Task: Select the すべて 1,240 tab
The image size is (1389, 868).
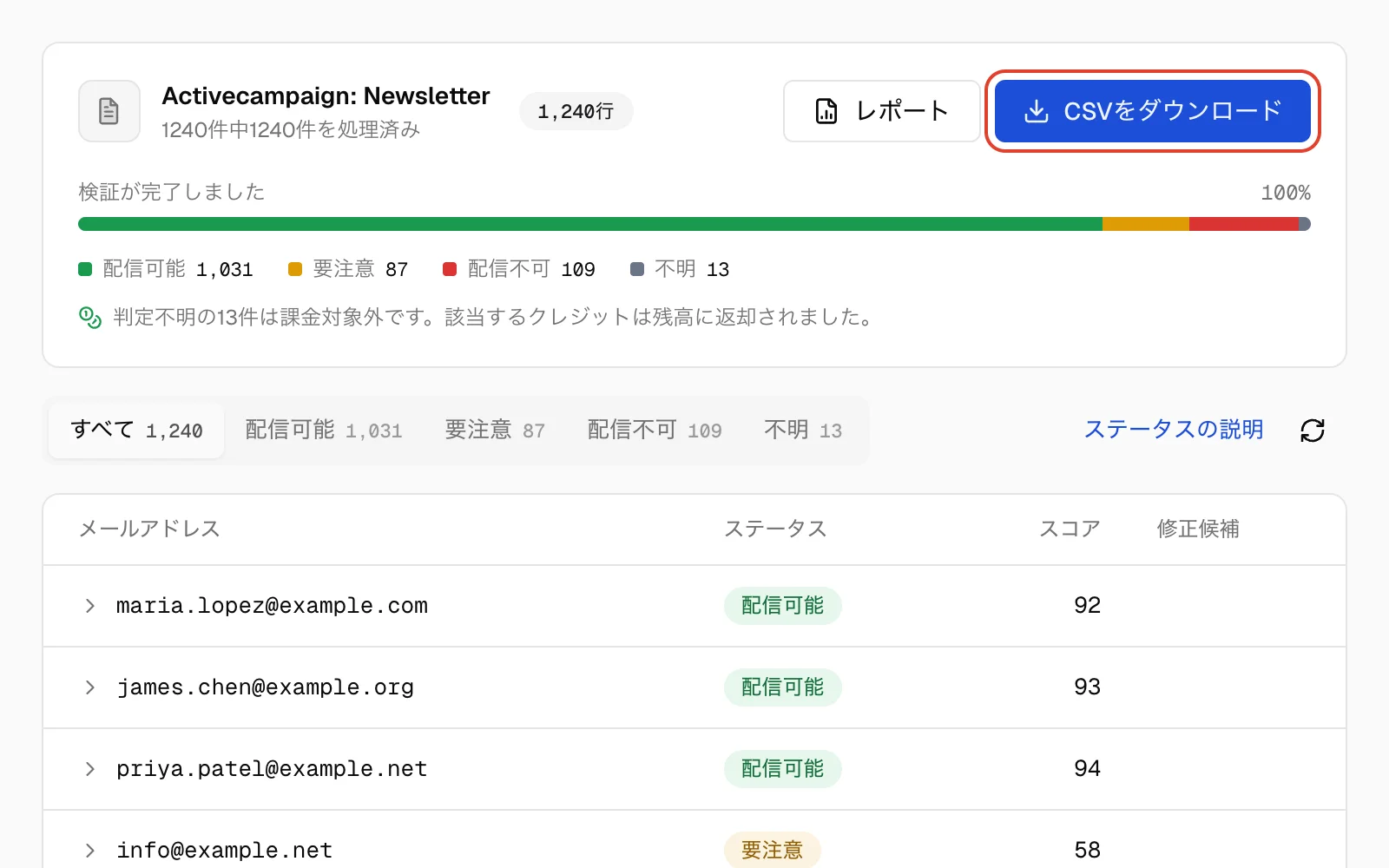Action: (136, 431)
